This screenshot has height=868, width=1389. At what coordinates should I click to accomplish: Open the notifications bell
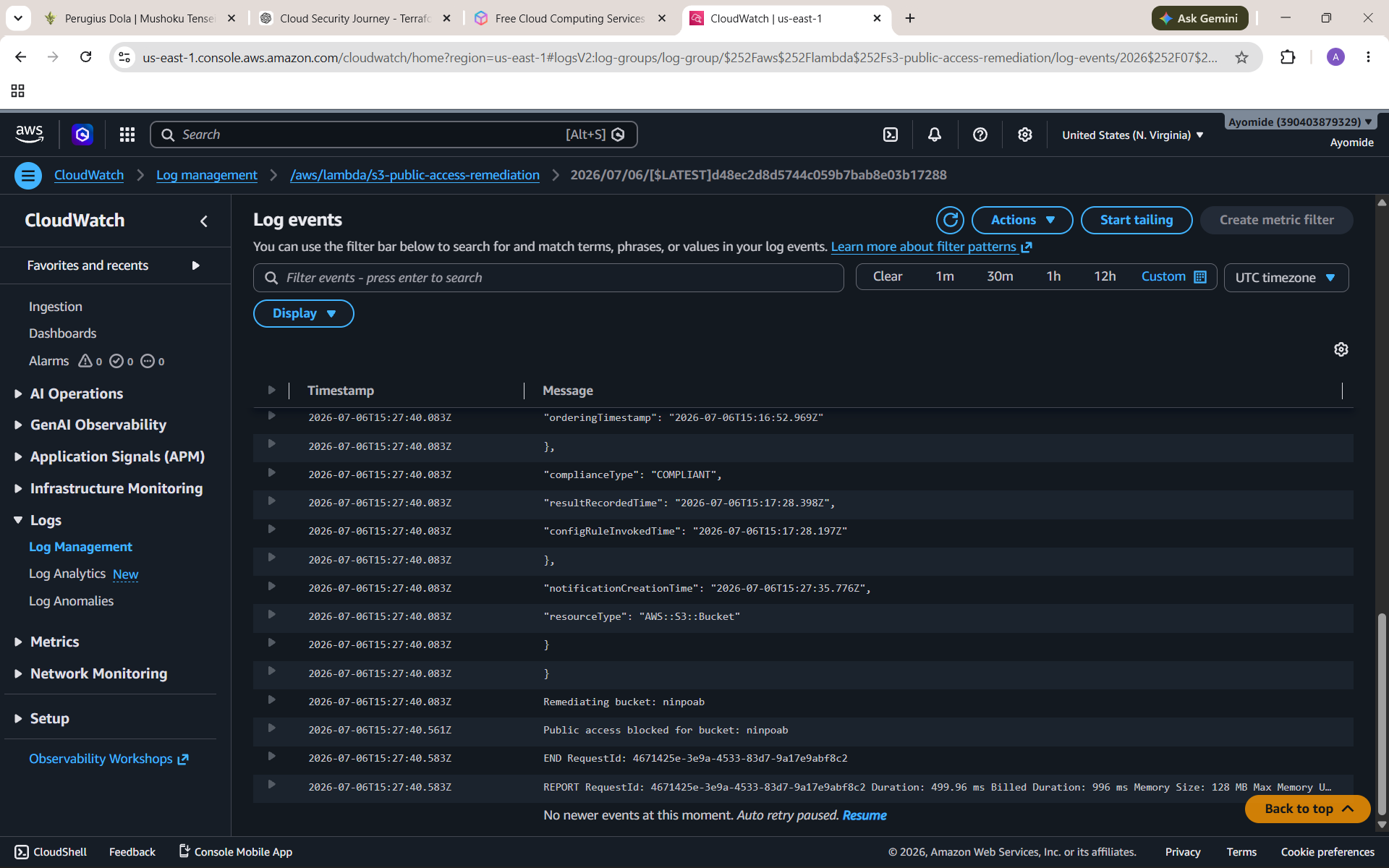(935, 135)
